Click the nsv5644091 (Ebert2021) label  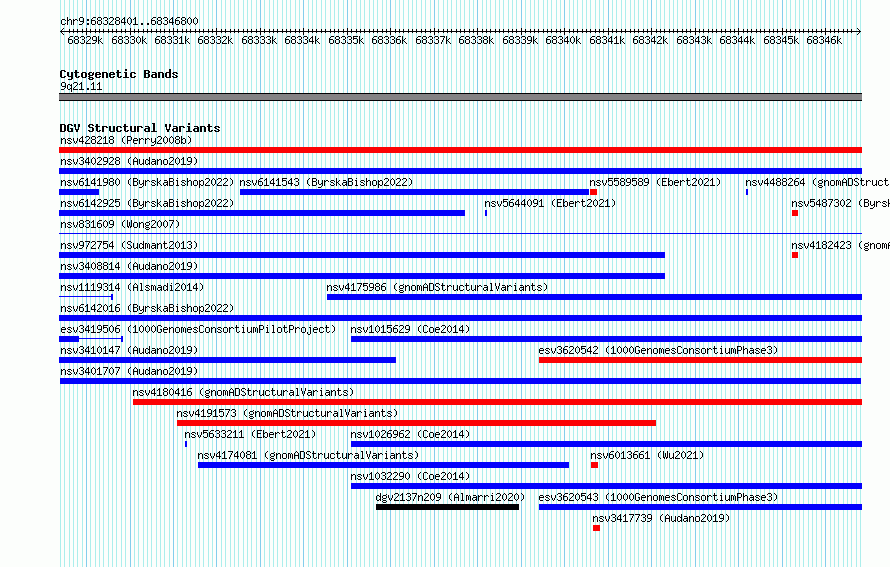click(550, 203)
